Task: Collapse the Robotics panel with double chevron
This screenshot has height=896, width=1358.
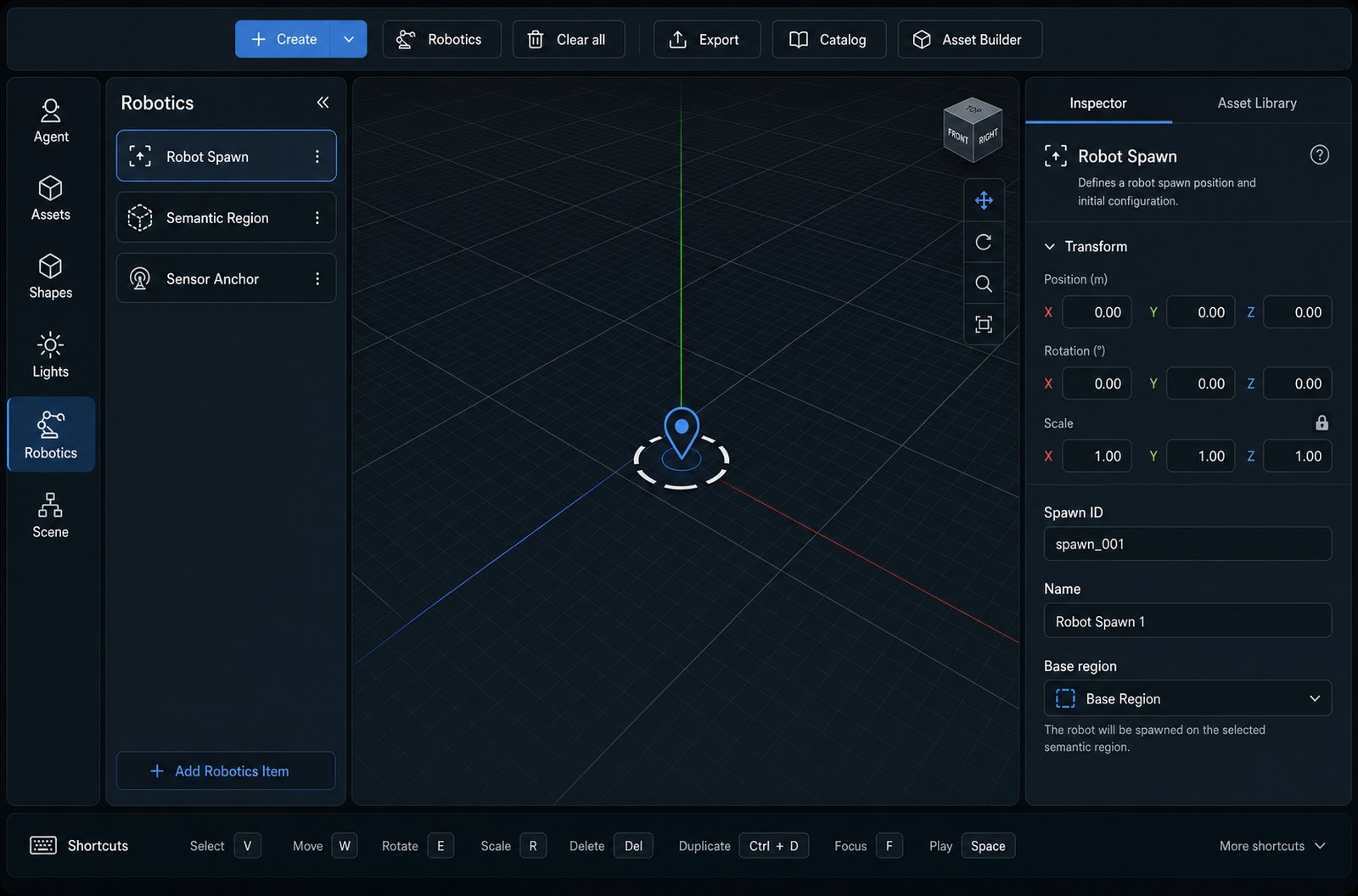Action: click(x=323, y=103)
